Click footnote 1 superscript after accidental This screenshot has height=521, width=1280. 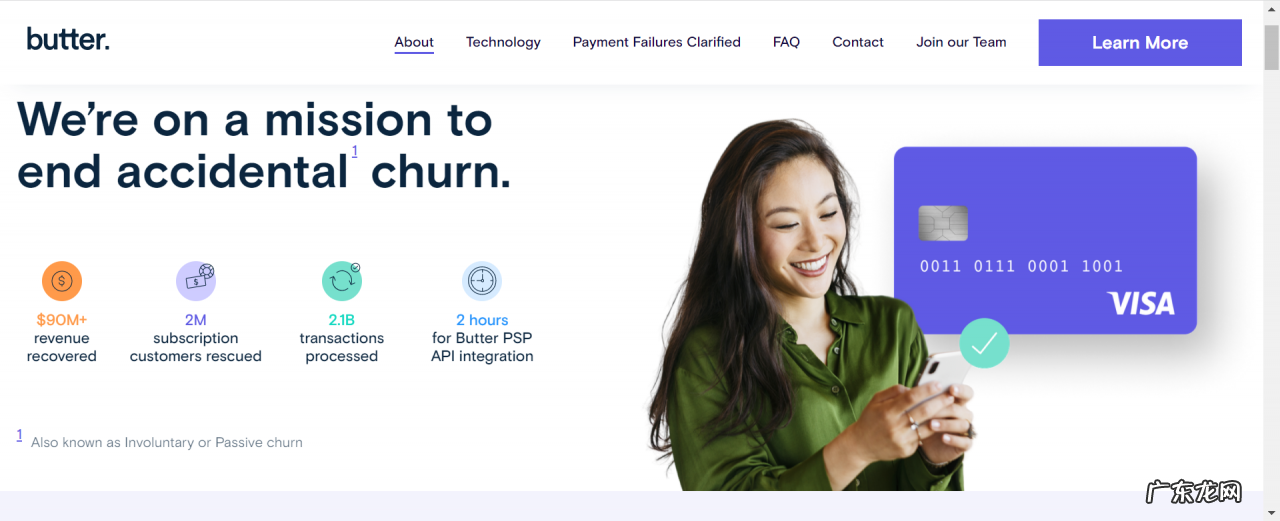[355, 151]
